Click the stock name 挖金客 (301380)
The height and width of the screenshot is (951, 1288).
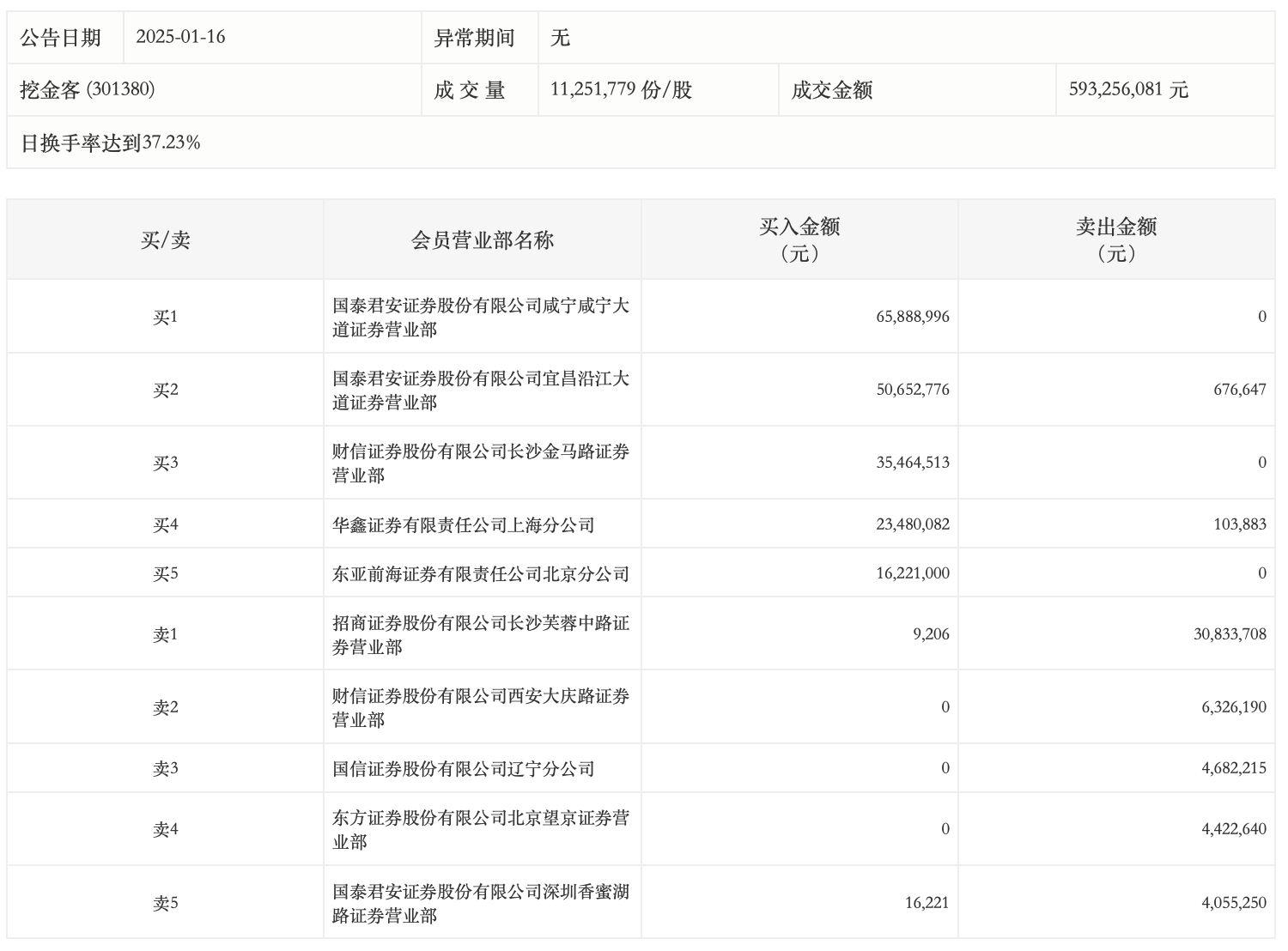pyautogui.click(x=88, y=90)
